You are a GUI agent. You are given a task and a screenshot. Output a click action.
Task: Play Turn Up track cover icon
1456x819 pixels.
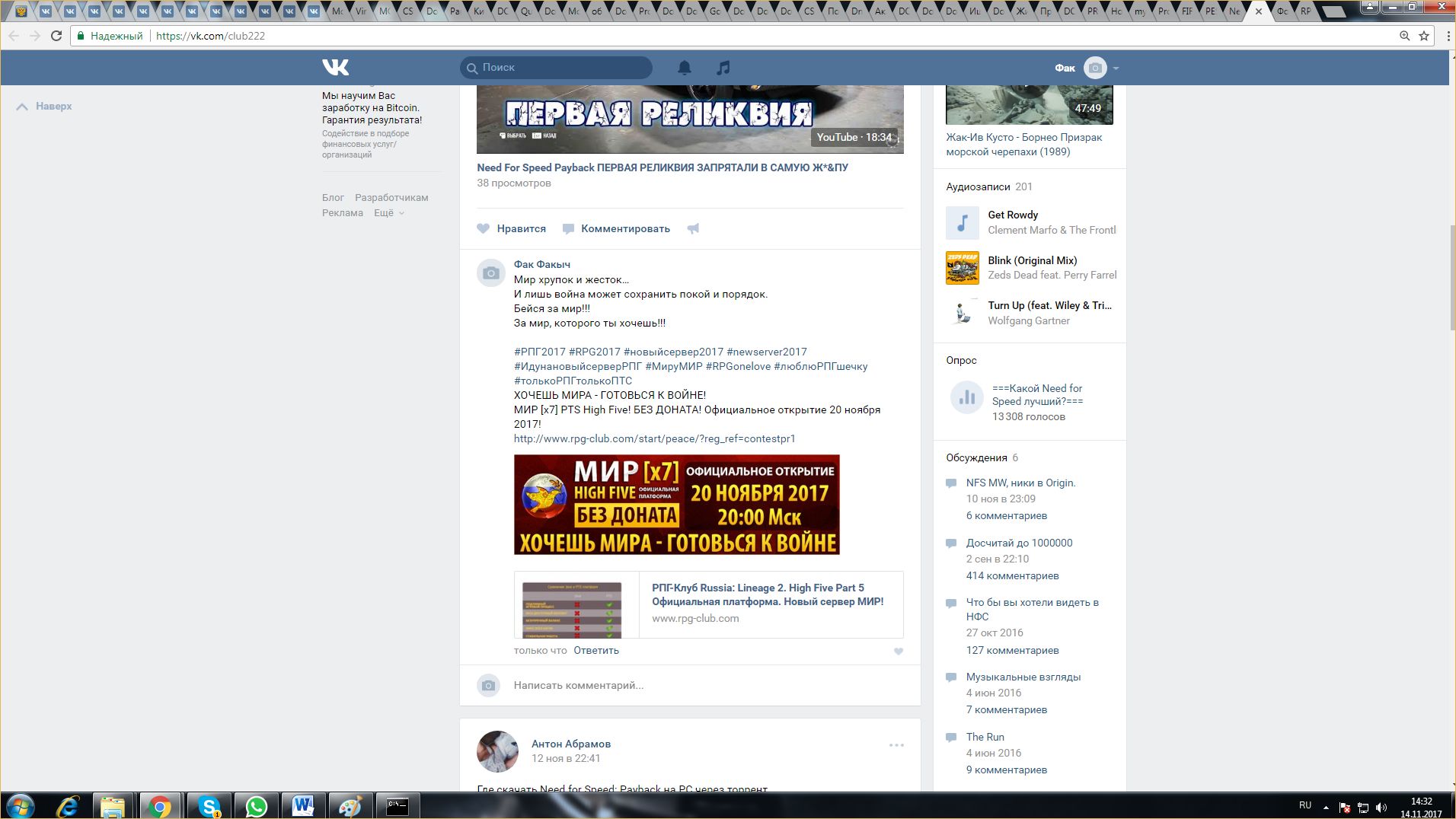[x=963, y=313]
